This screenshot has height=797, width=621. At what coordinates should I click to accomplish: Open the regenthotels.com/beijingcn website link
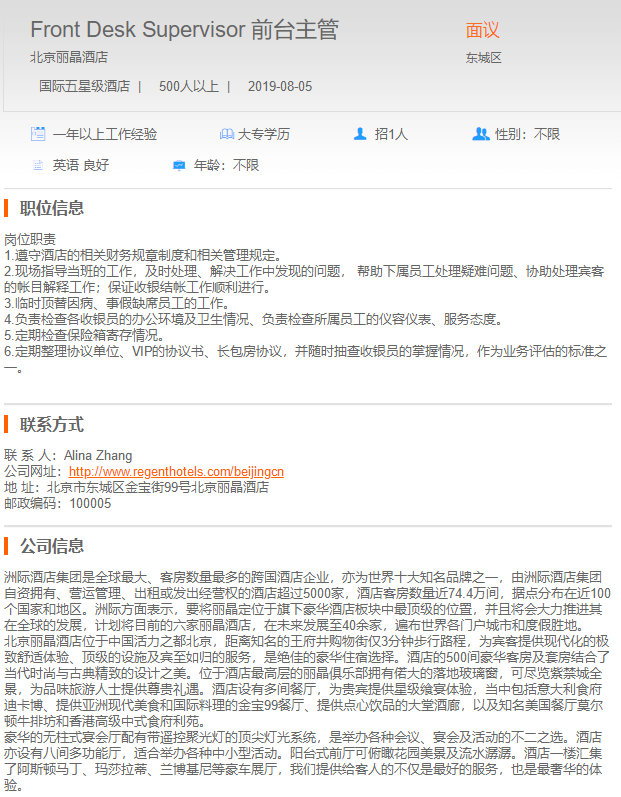[176, 471]
